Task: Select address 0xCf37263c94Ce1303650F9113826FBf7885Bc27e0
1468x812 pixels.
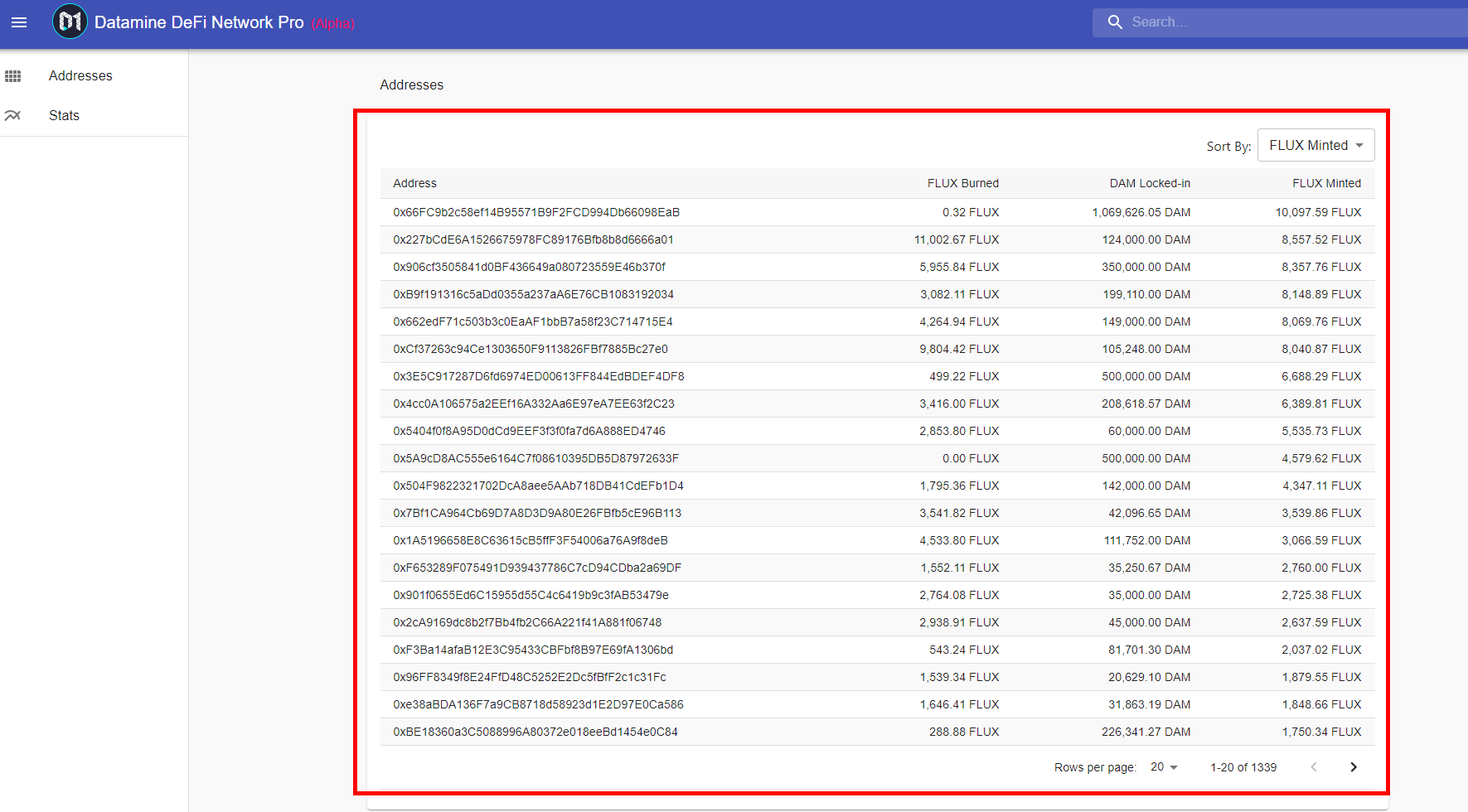Action: tap(531, 349)
